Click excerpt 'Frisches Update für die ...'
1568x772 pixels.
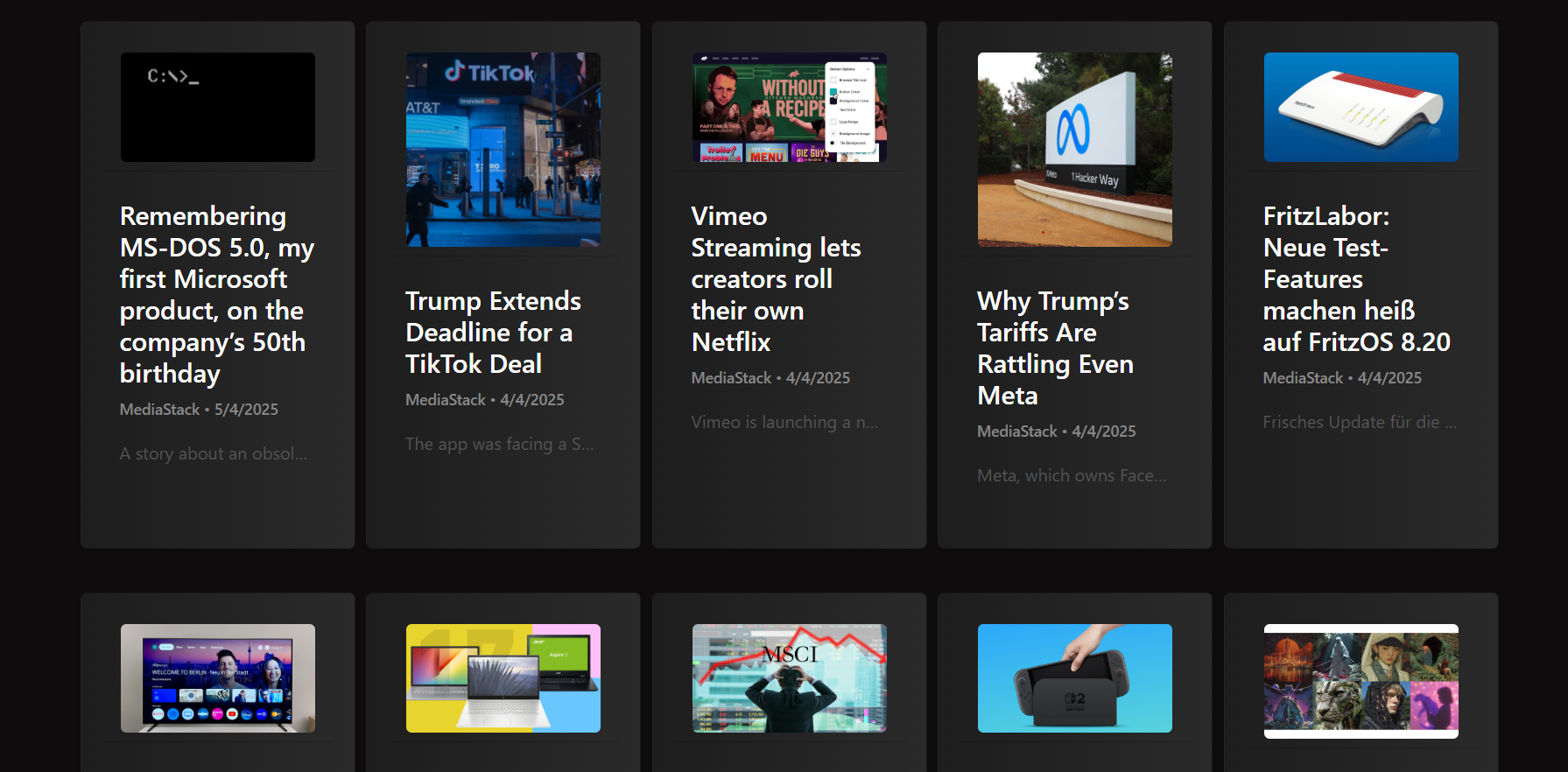1360,423
